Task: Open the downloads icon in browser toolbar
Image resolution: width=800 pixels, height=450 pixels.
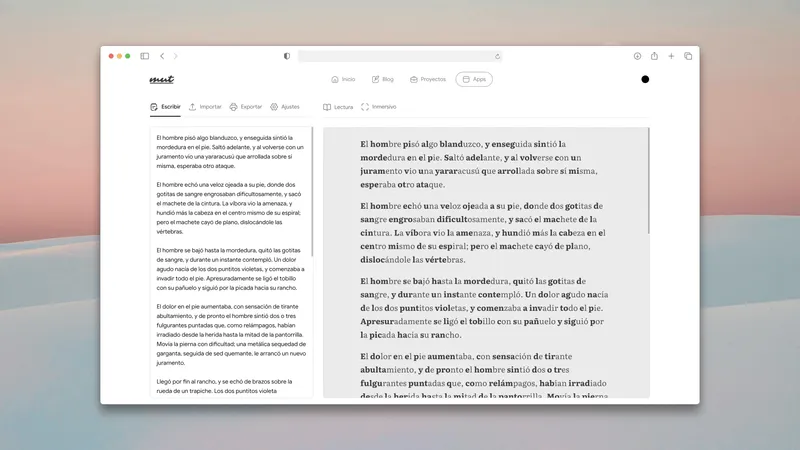Action: (x=637, y=56)
